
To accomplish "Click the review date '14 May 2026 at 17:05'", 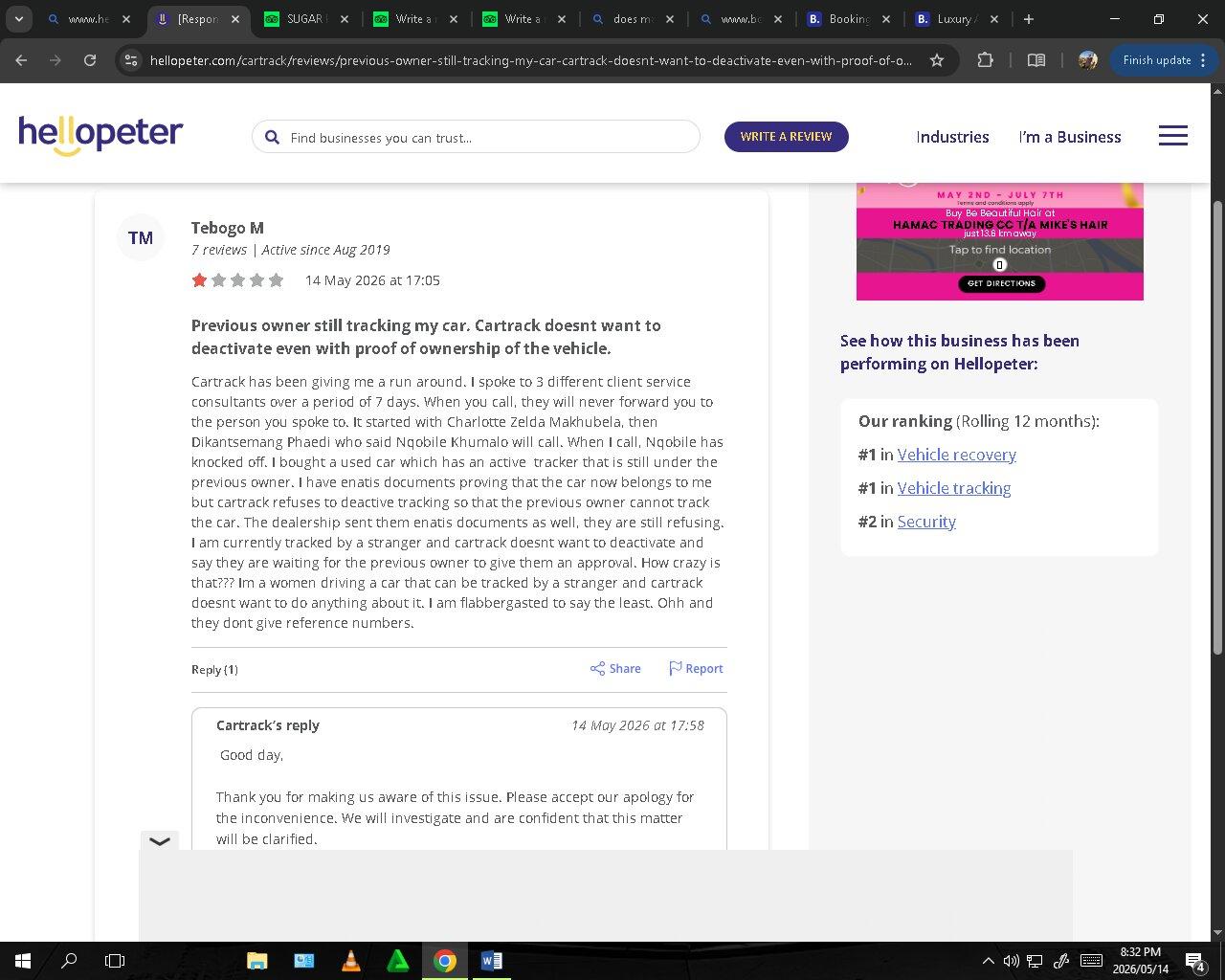I will [372, 280].
